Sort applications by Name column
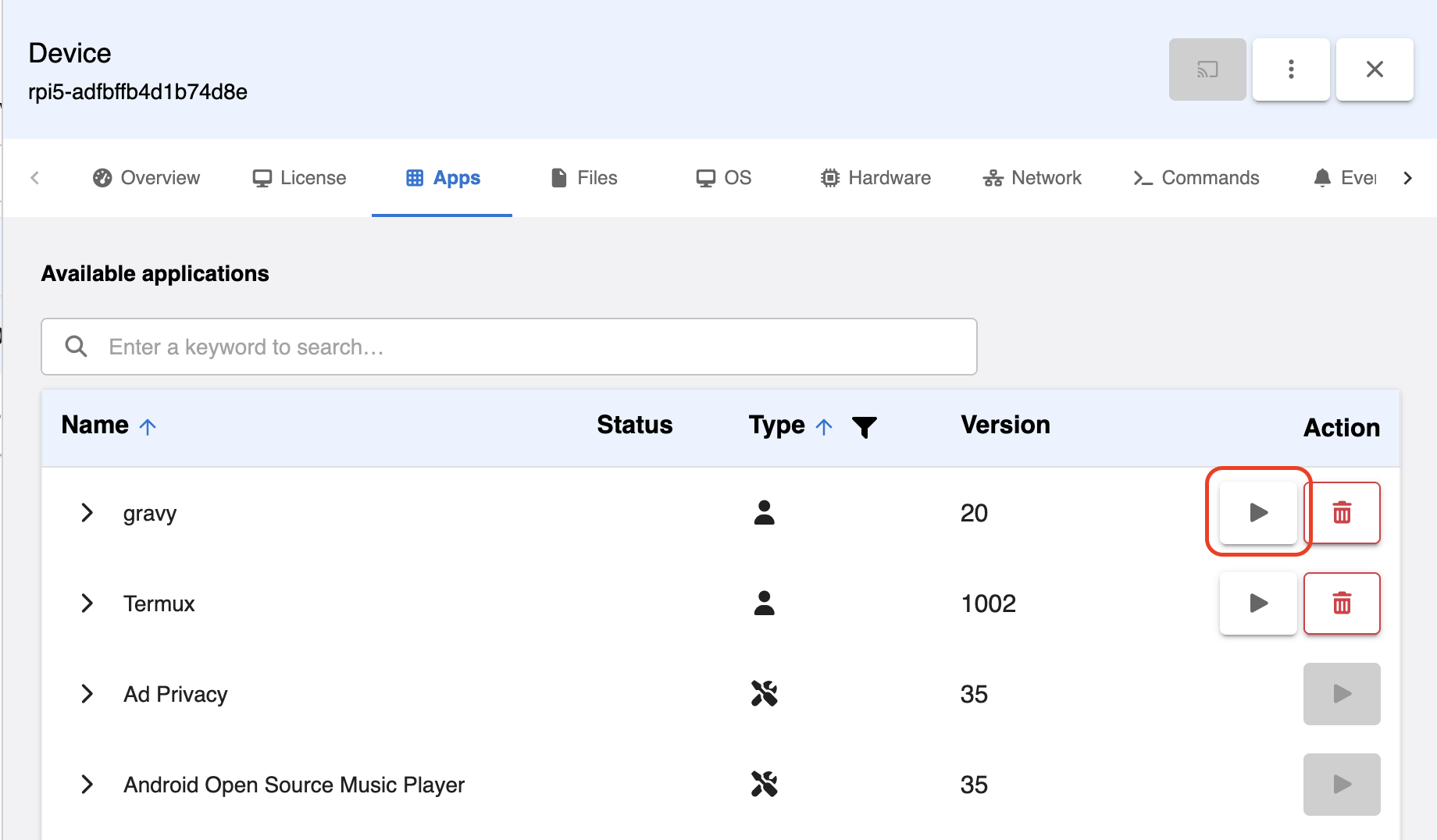This screenshot has width=1437, height=840. 95,425
